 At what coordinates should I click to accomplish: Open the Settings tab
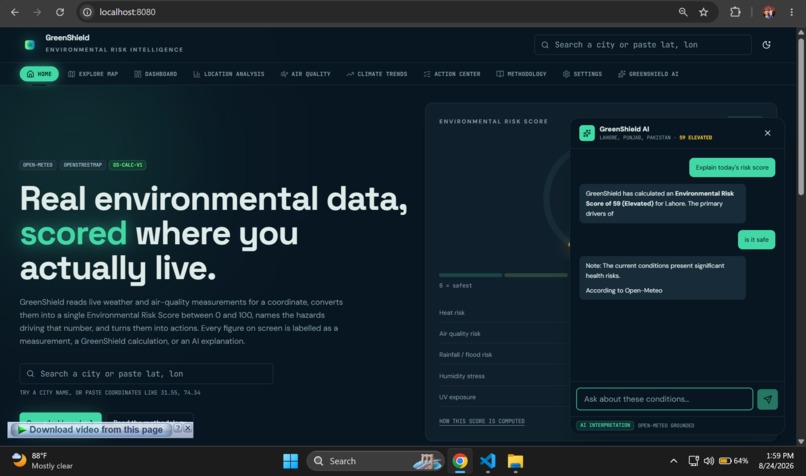tap(582, 74)
